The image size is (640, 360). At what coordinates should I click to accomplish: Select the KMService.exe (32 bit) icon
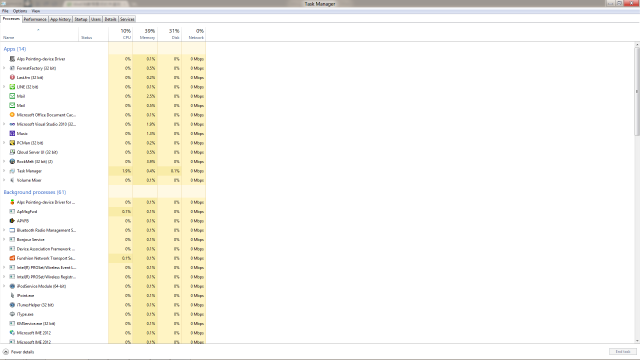click(12, 324)
